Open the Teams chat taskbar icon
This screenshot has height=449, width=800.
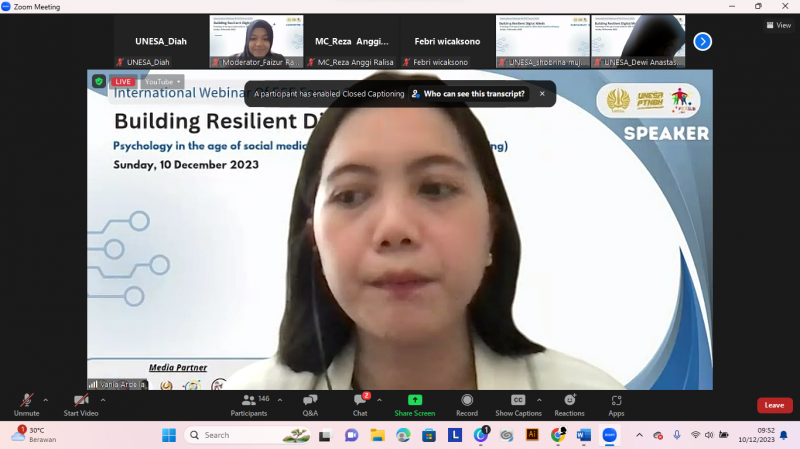click(352, 435)
